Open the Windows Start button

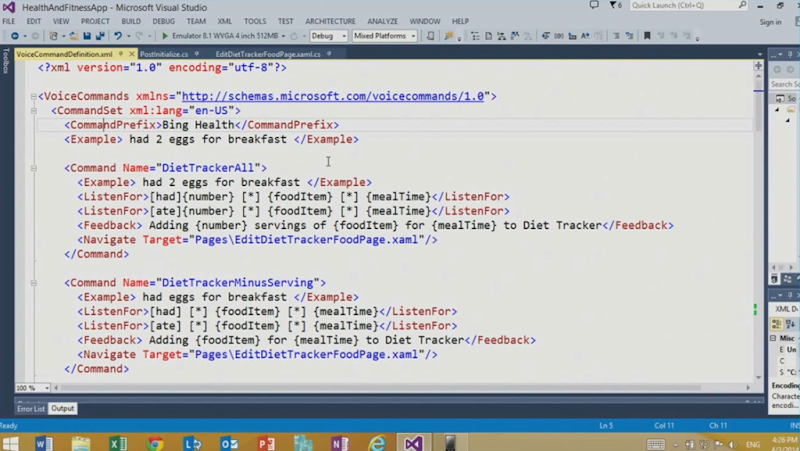(x=10, y=442)
